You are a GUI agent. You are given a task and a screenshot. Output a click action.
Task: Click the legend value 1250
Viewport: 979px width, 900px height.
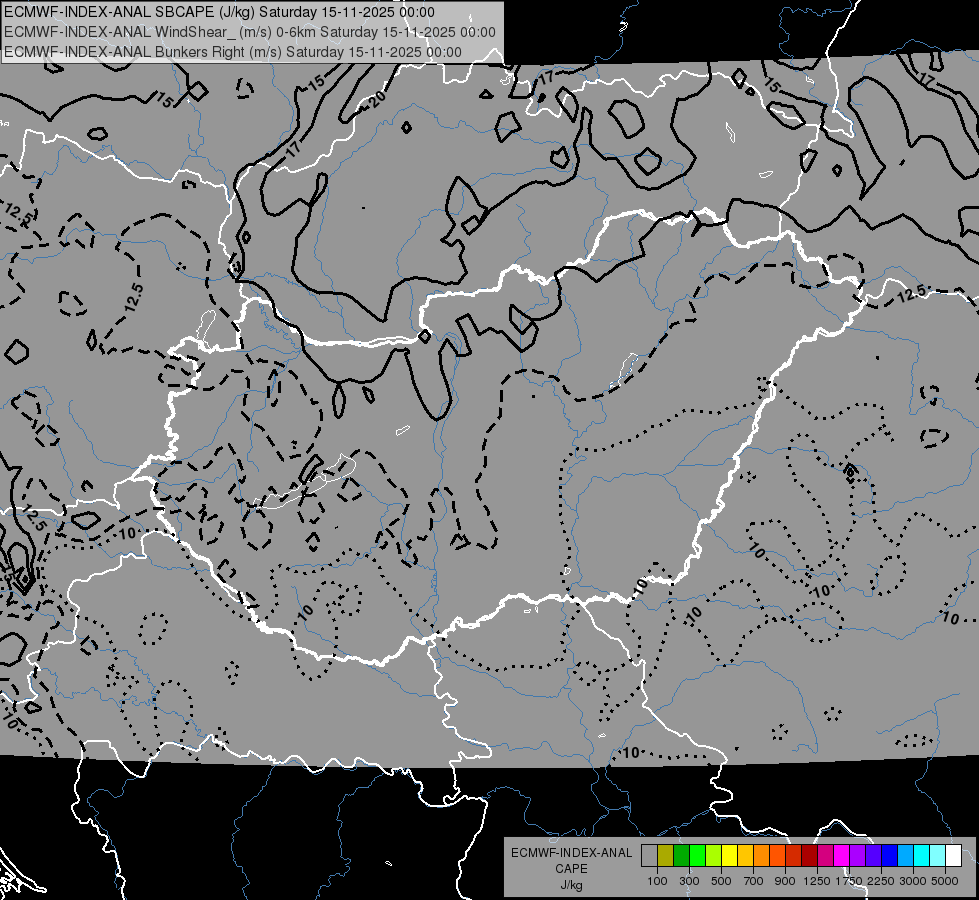pos(817,881)
